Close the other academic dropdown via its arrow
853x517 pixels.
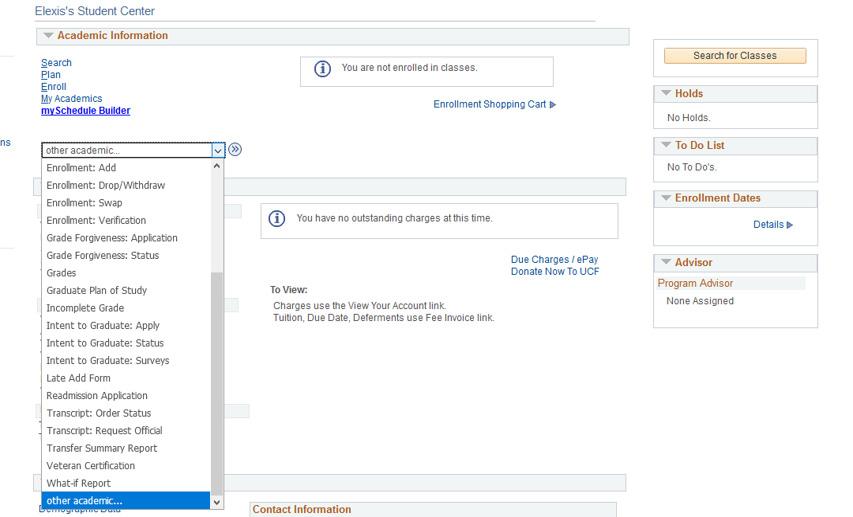point(218,150)
